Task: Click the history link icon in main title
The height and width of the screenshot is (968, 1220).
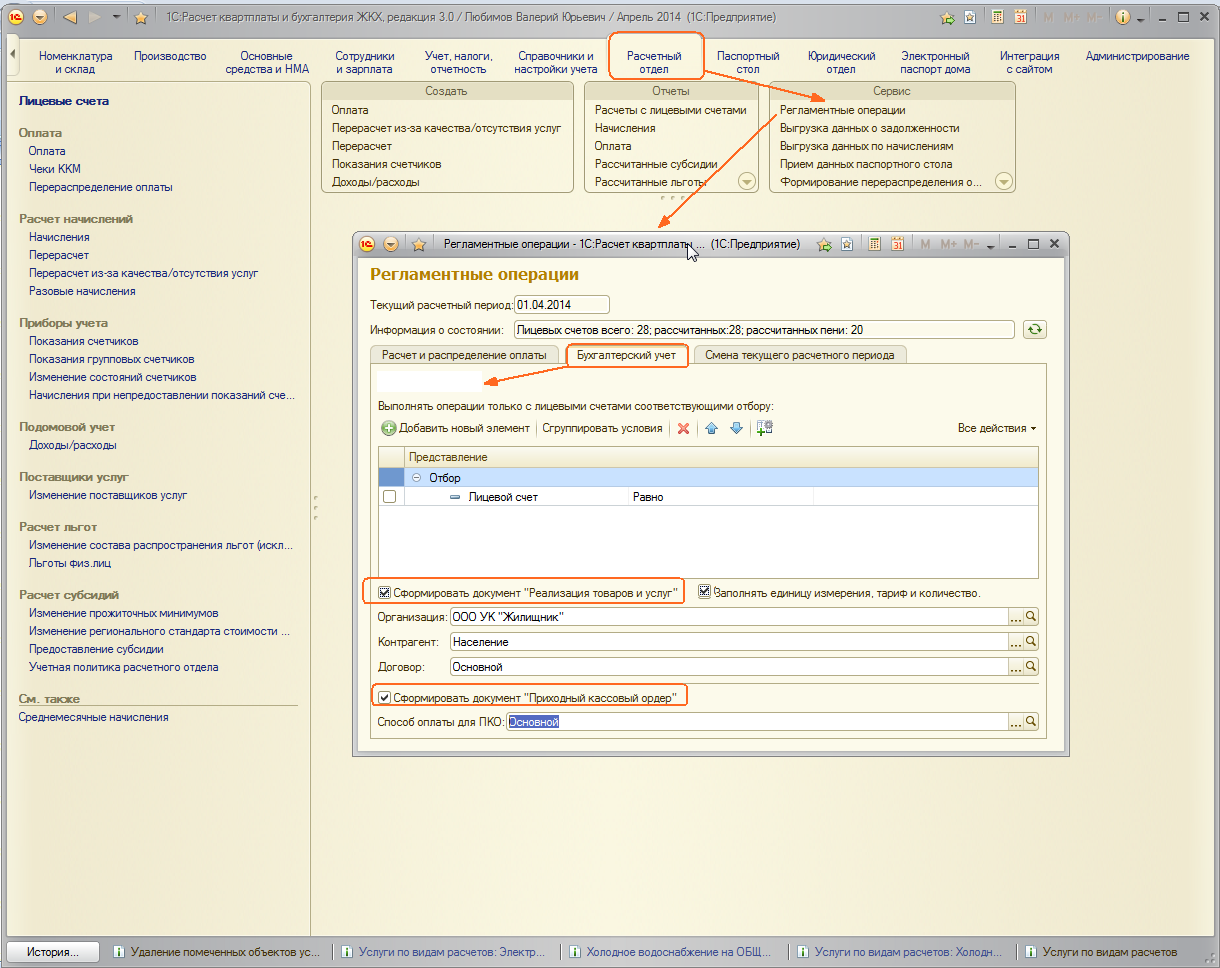Action: [x=970, y=17]
